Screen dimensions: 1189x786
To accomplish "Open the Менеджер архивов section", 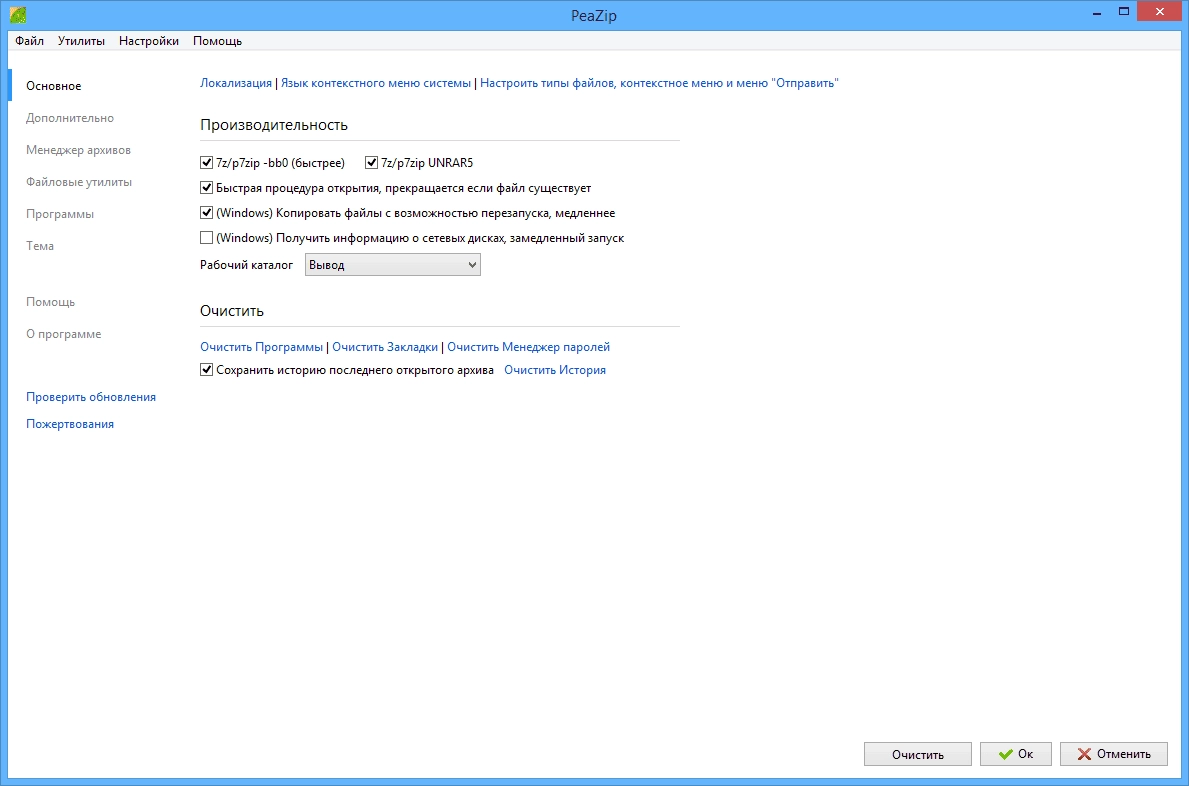I will tap(78, 149).
